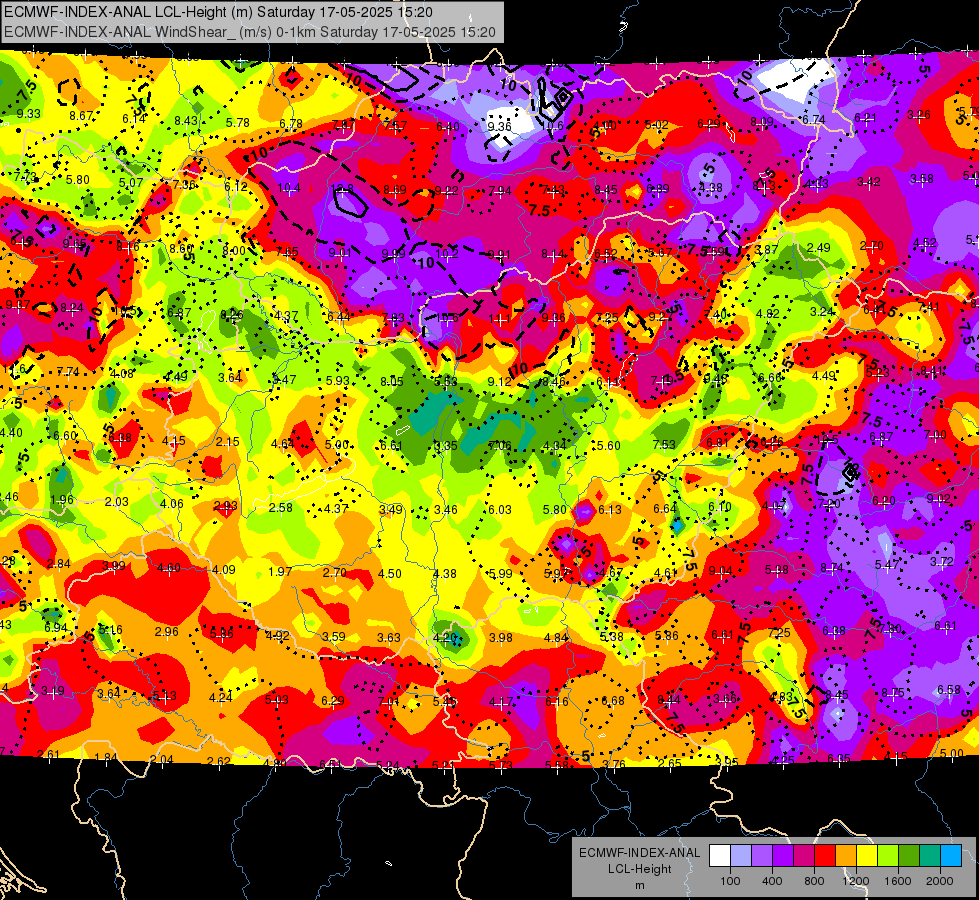Click the magenta legend swatch
The height and width of the screenshot is (900, 979).
pos(804,856)
